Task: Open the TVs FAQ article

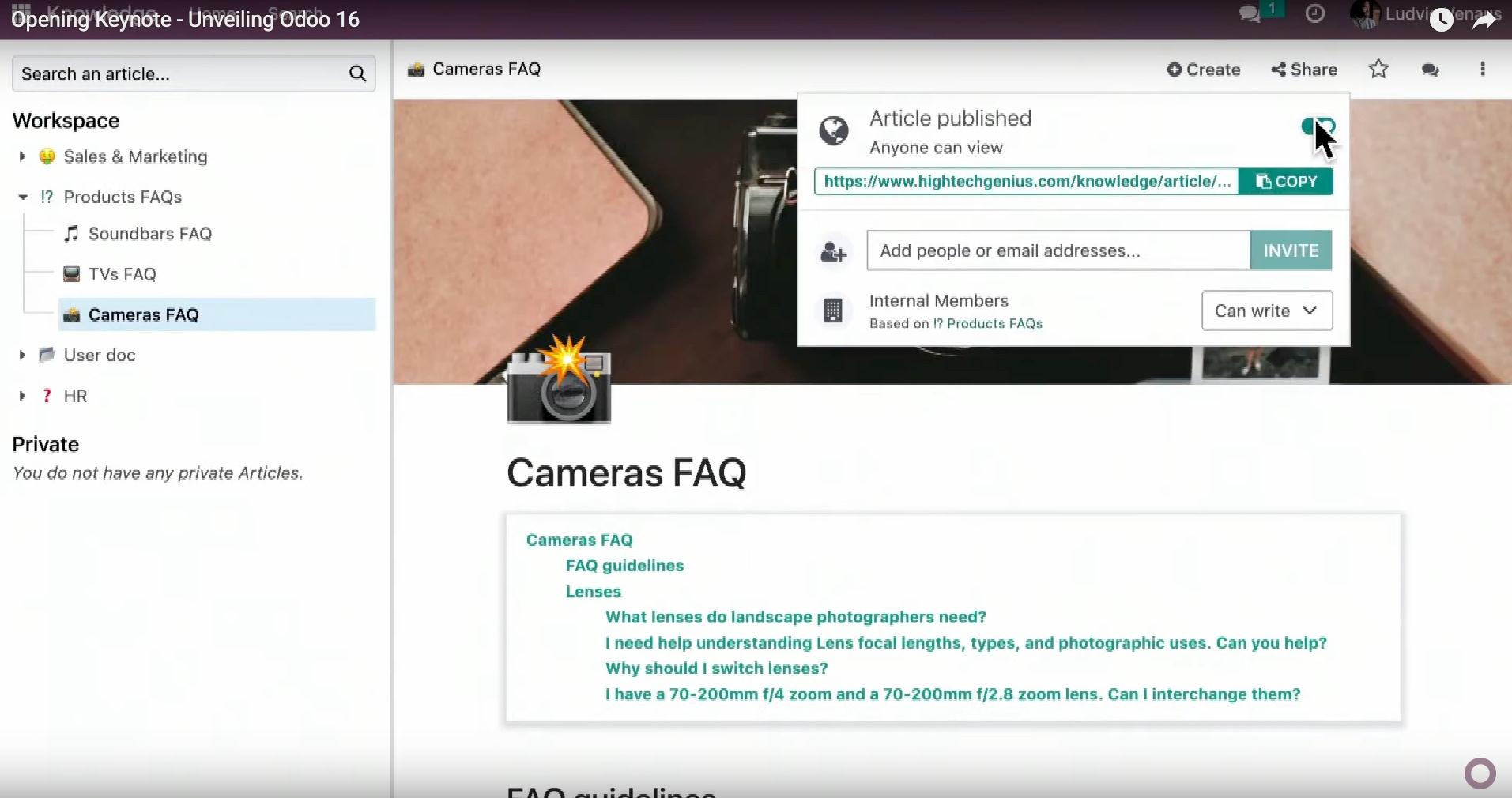Action: [122, 274]
